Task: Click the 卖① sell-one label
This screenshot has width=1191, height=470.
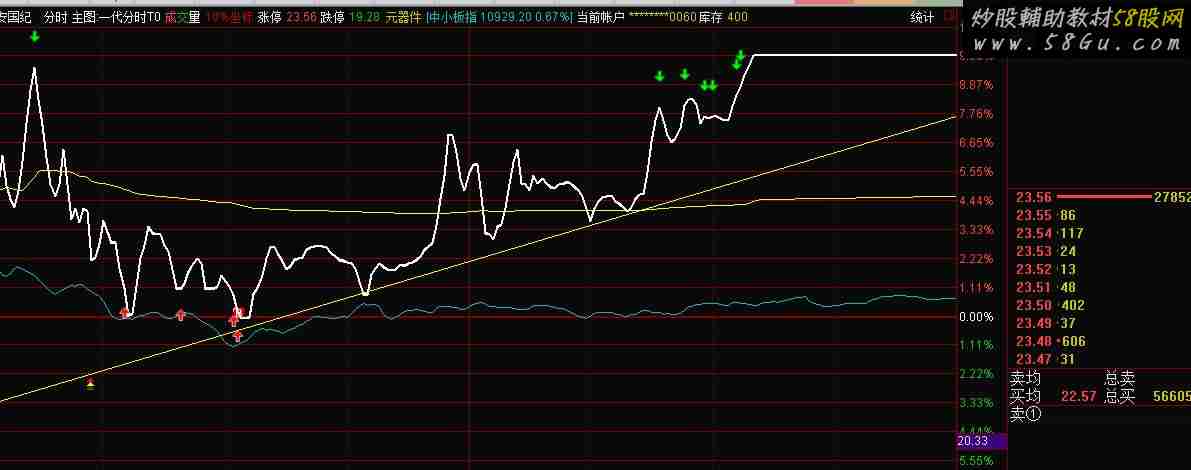Action: pyautogui.click(x=1025, y=415)
